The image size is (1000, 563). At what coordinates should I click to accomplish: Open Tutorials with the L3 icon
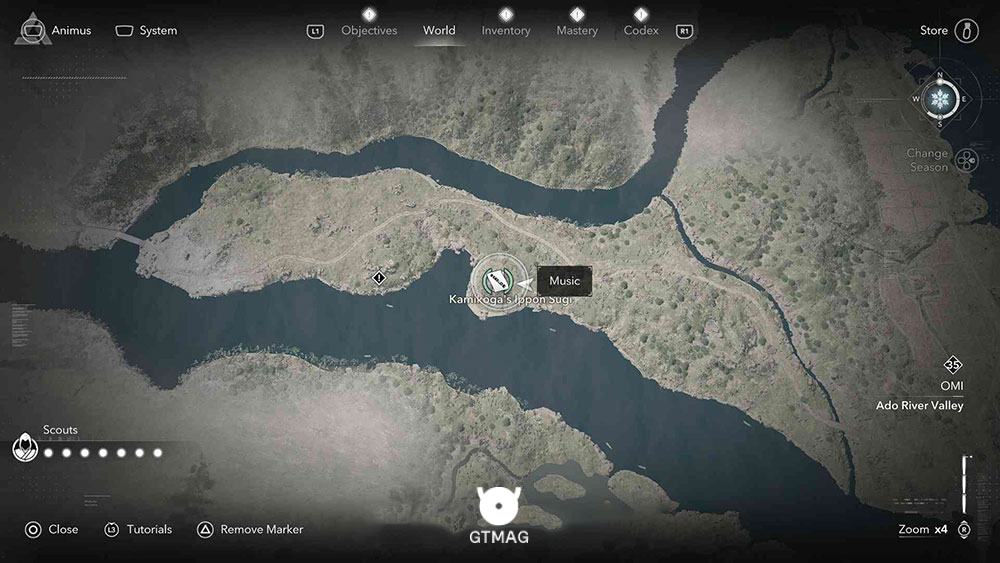pyautogui.click(x=112, y=530)
